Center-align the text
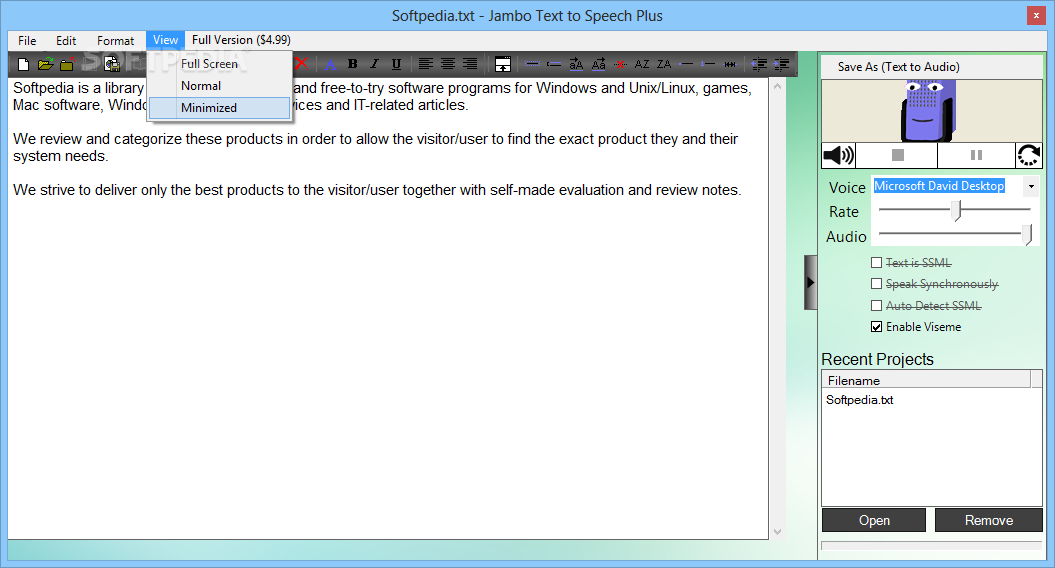The height and width of the screenshot is (568, 1055). 447,65
